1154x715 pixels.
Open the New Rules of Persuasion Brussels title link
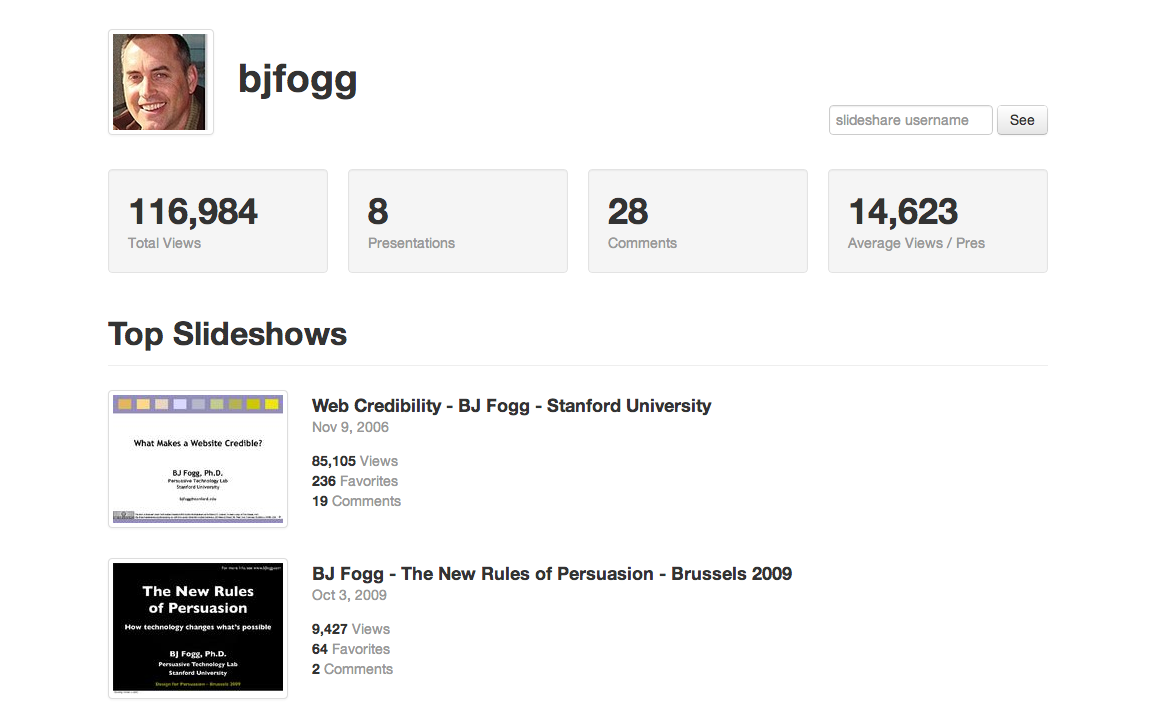(x=551, y=574)
